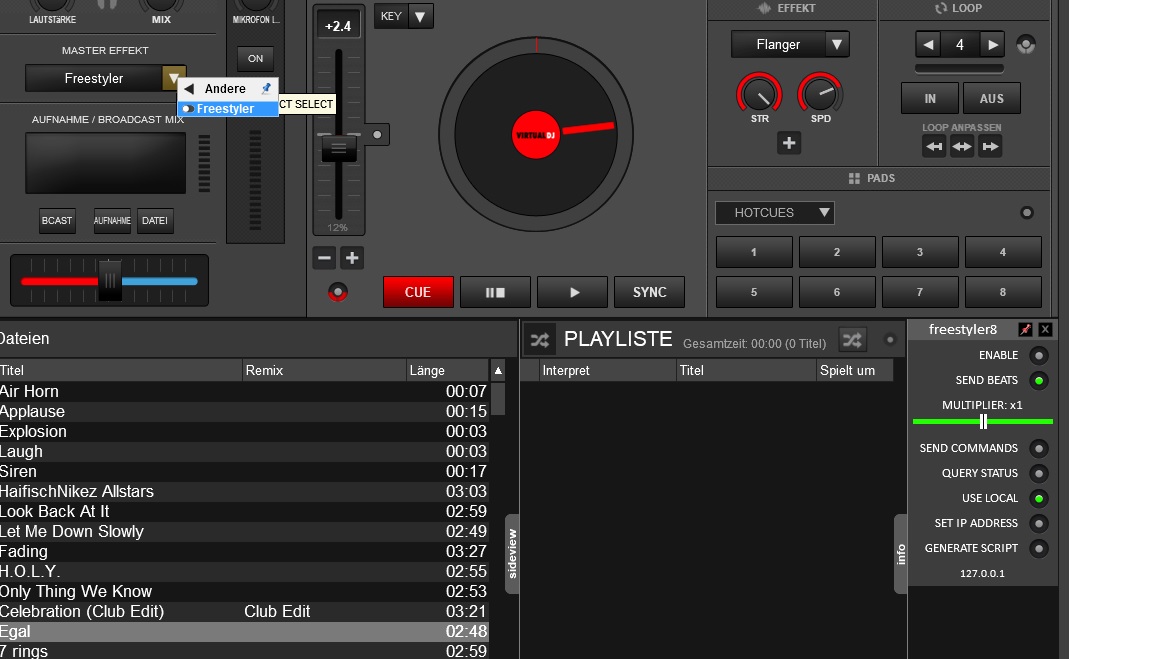
Task: Click the pitch fader handle
Action: (339, 148)
